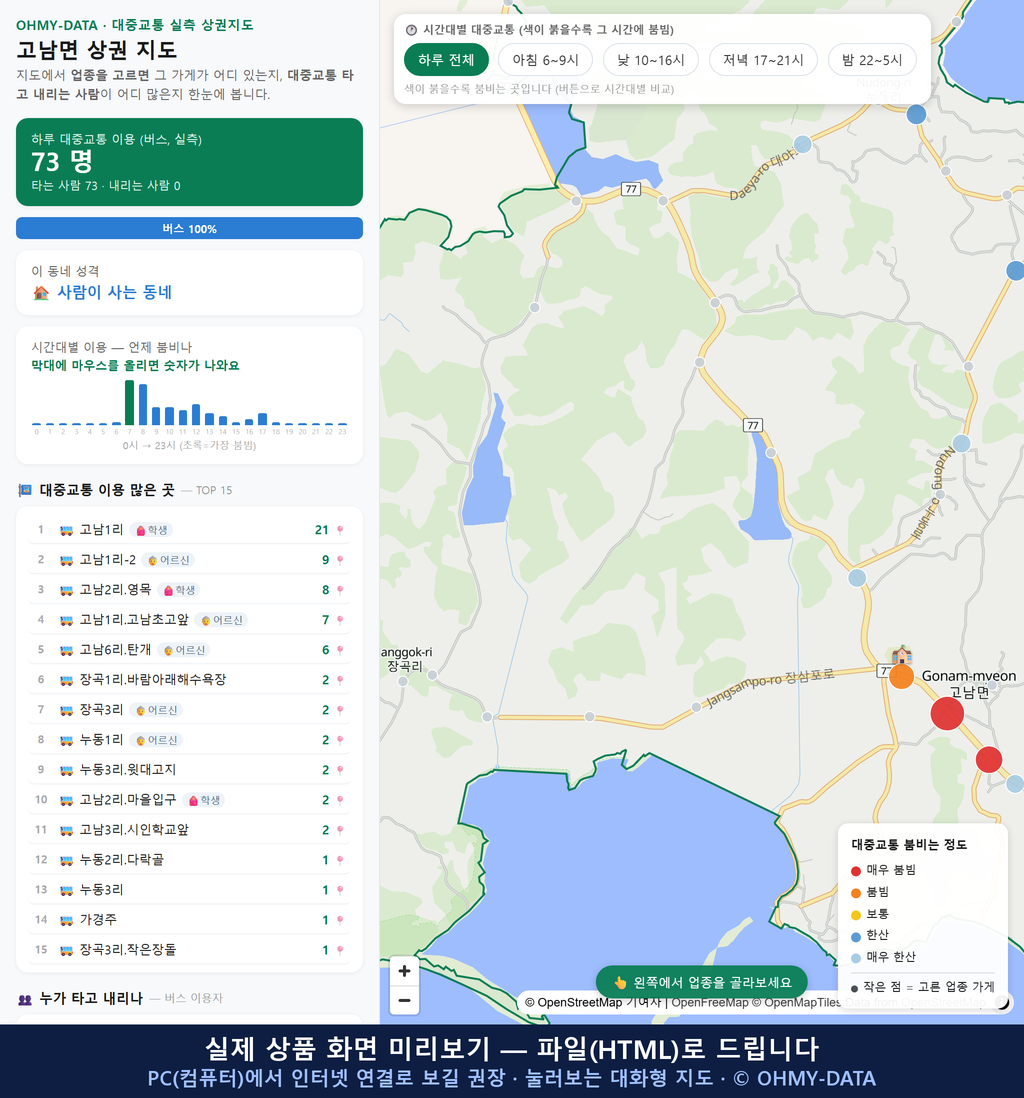Click the house icon marker near 고남면
The image size is (1024, 1098).
(x=901, y=654)
